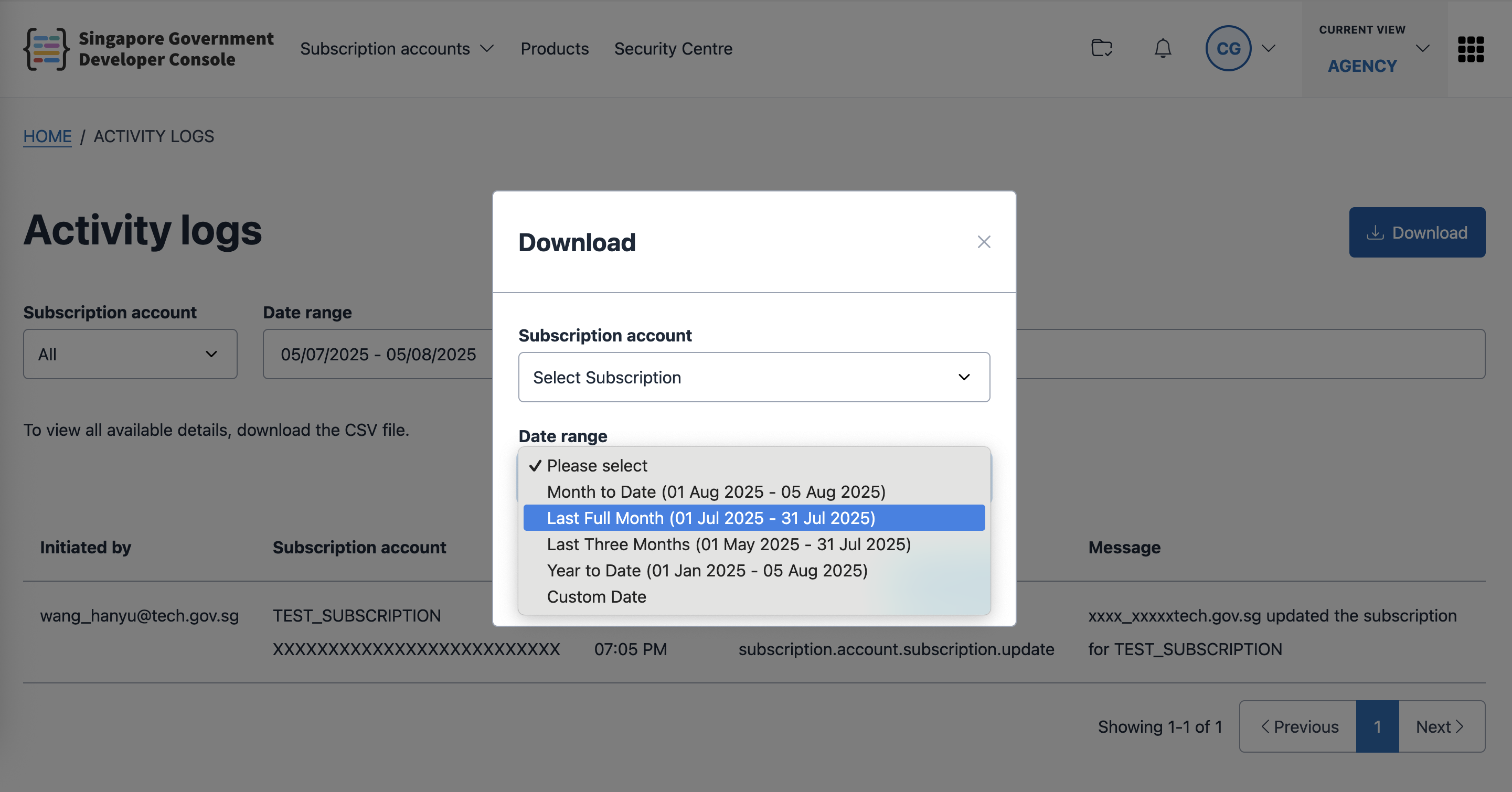The image size is (1512, 792).
Task: Open Security Centre
Action: click(673, 49)
